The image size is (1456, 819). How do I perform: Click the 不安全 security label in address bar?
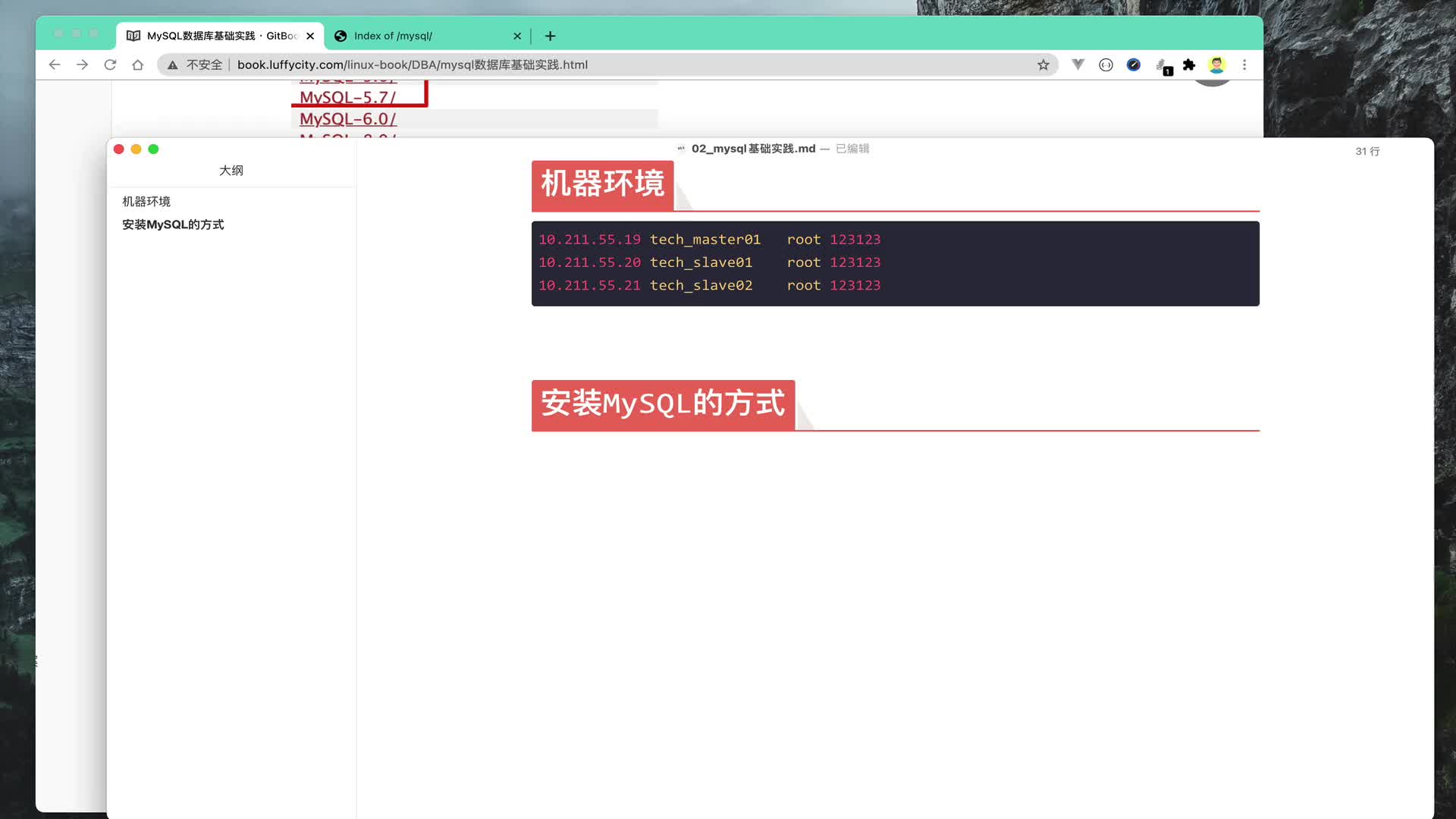click(204, 65)
